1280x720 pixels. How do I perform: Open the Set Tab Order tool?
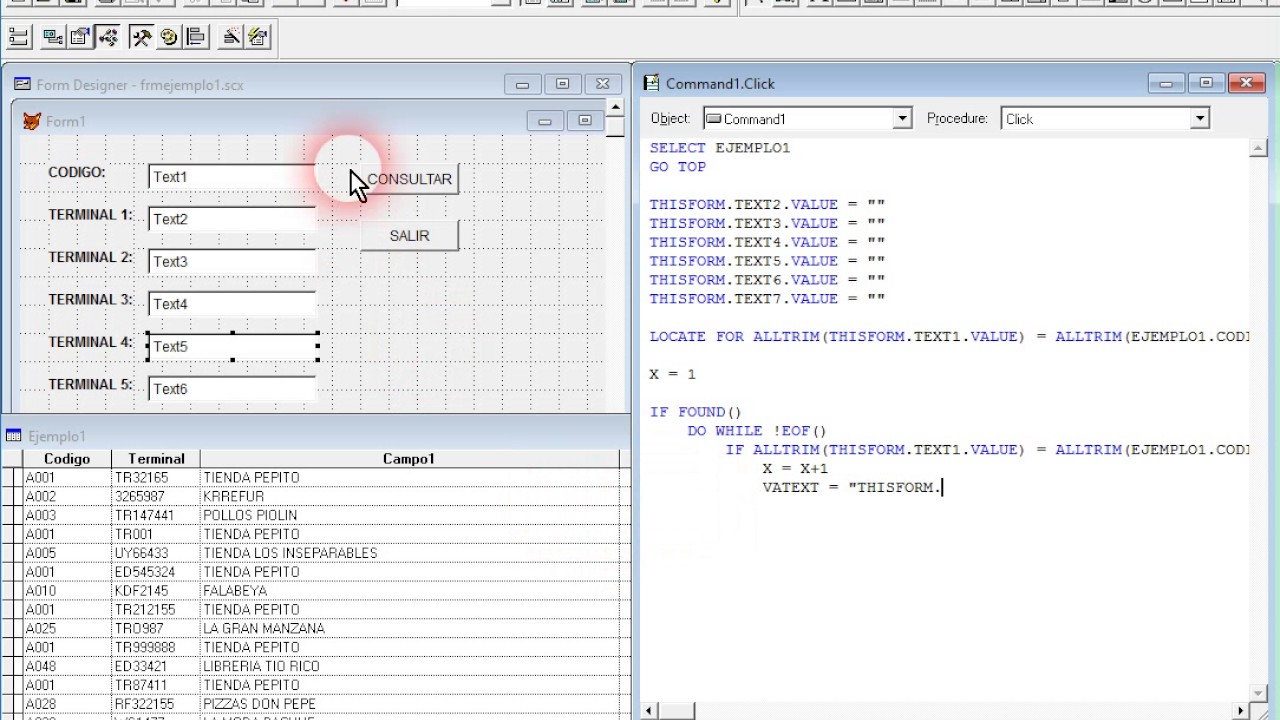coord(18,38)
